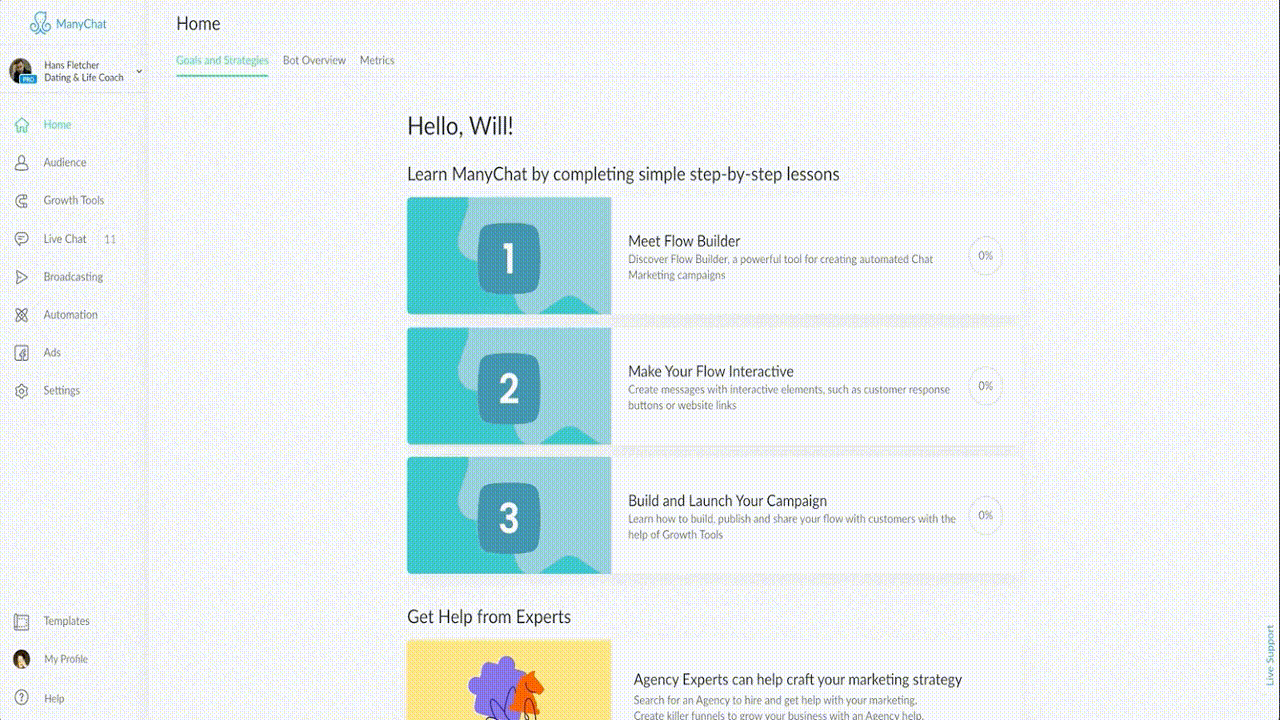
Task: Click Meet Flow Builder 0% progress circle
Action: pyautogui.click(x=986, y=256)
